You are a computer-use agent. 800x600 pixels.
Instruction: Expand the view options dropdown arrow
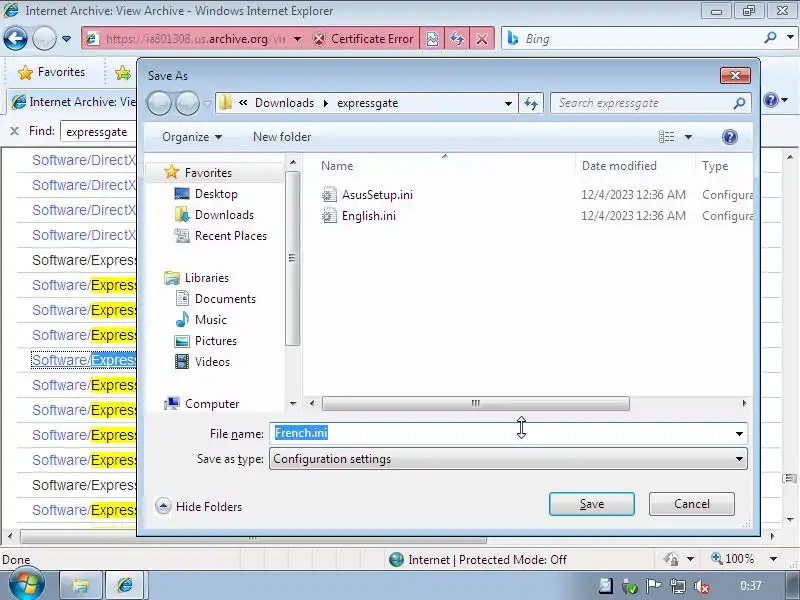pyautogui.click(x=688, y=137)
